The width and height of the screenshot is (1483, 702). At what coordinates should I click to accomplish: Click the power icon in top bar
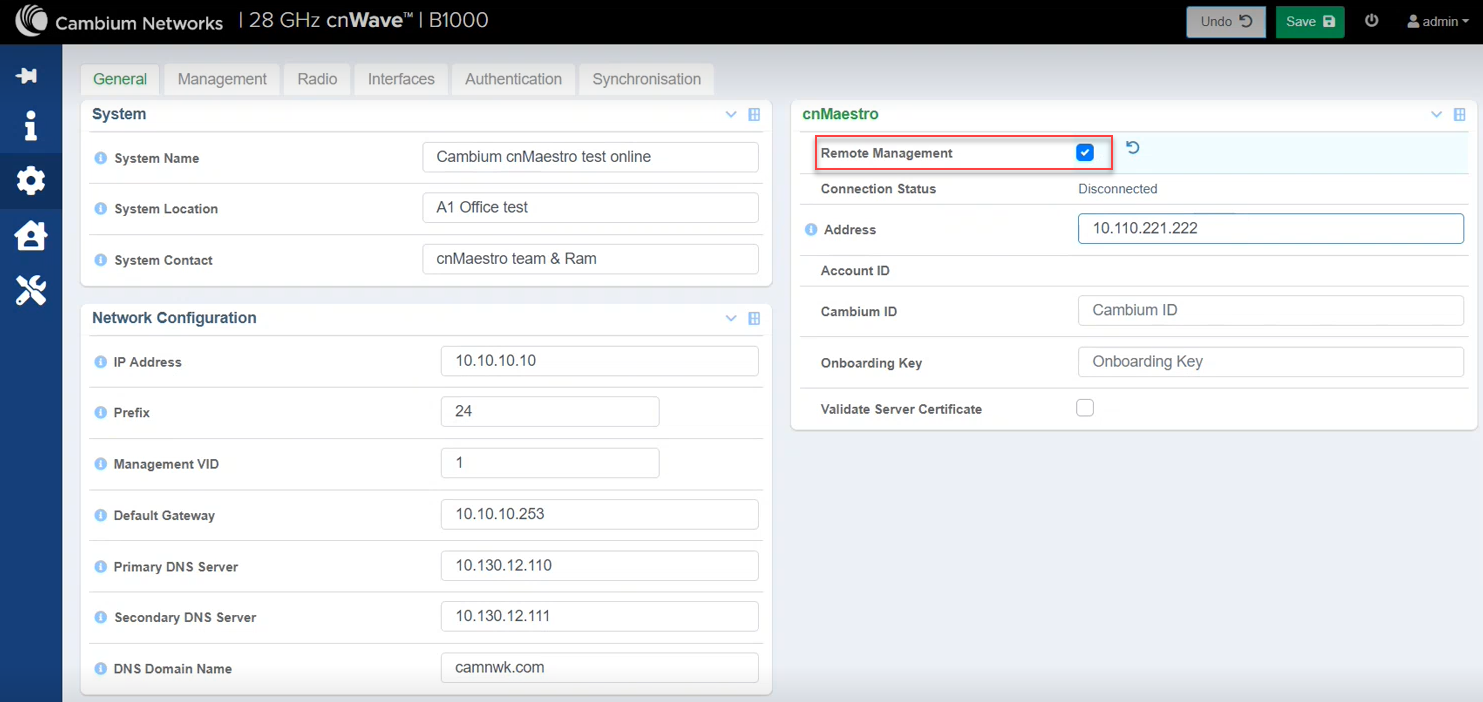click(1371, 21)
